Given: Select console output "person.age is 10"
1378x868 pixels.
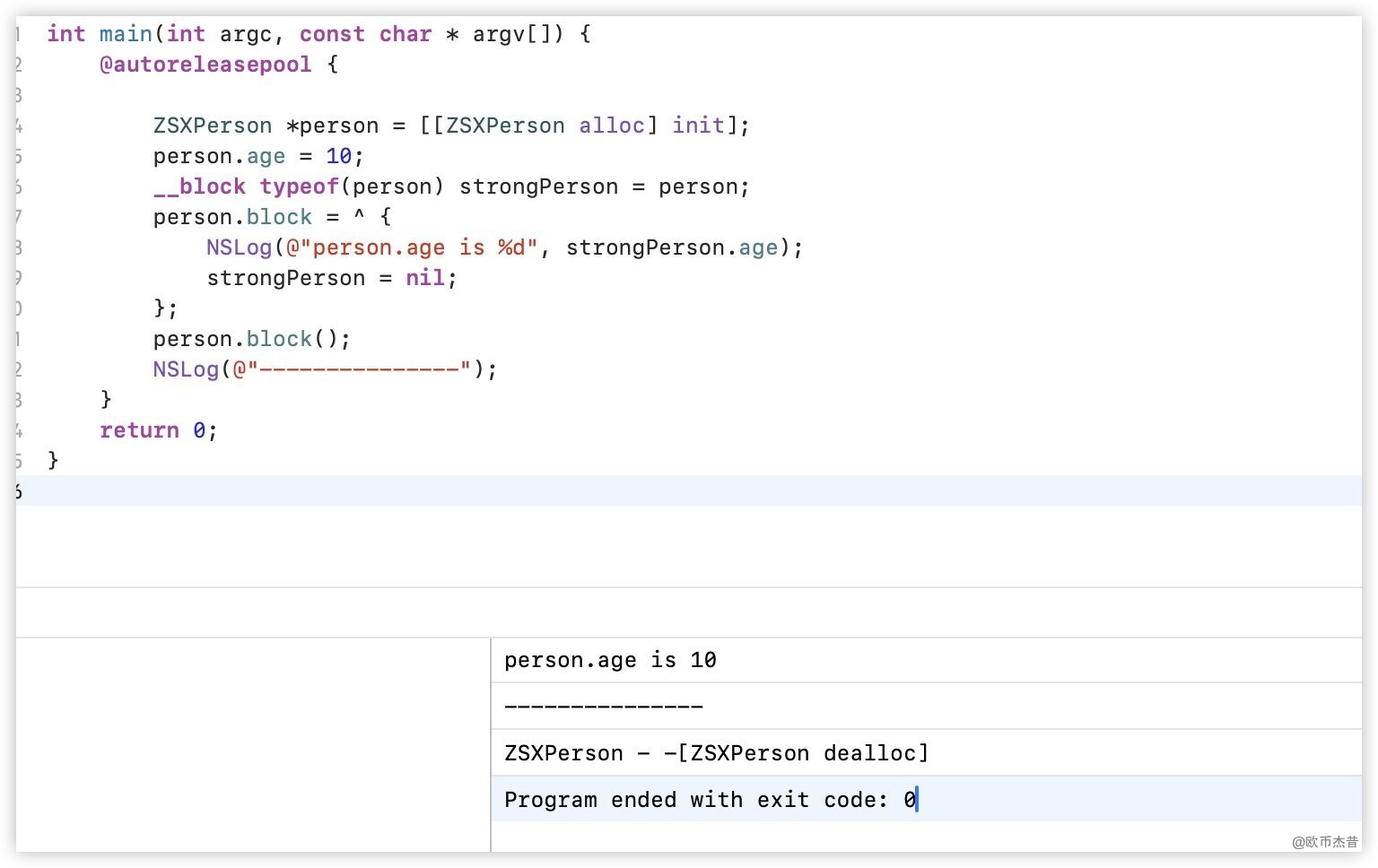Looking at the screenshot, I should pyautogui.click(x=610, y=661).
